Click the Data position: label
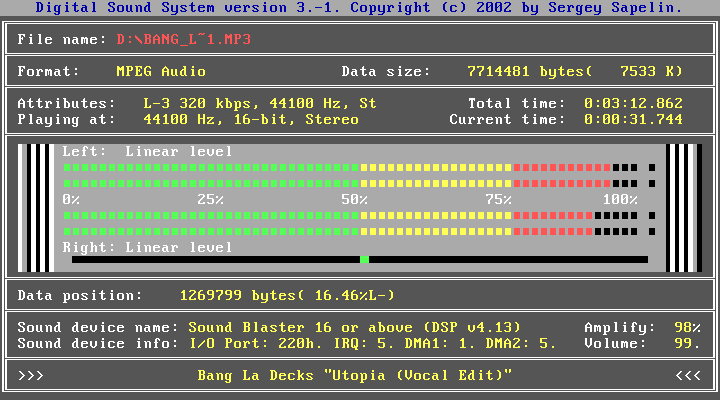The image size is (720, 400). point(80,295)
